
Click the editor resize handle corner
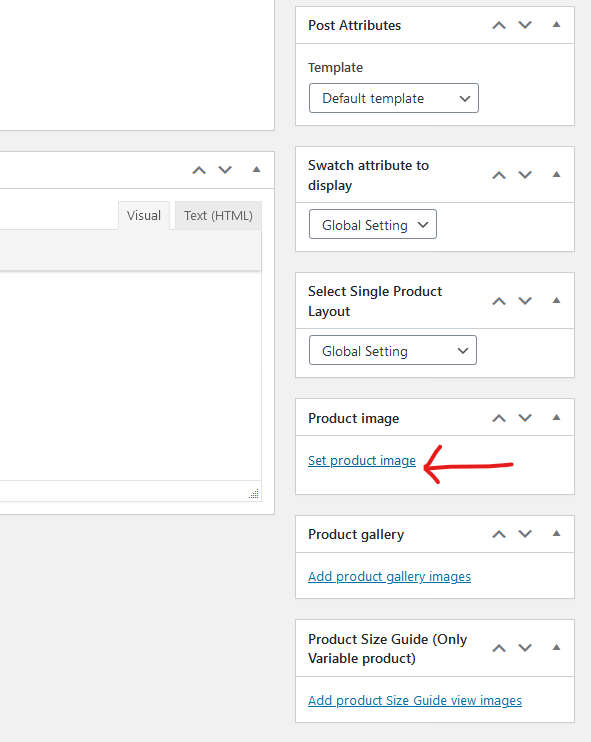click(254, 494)
